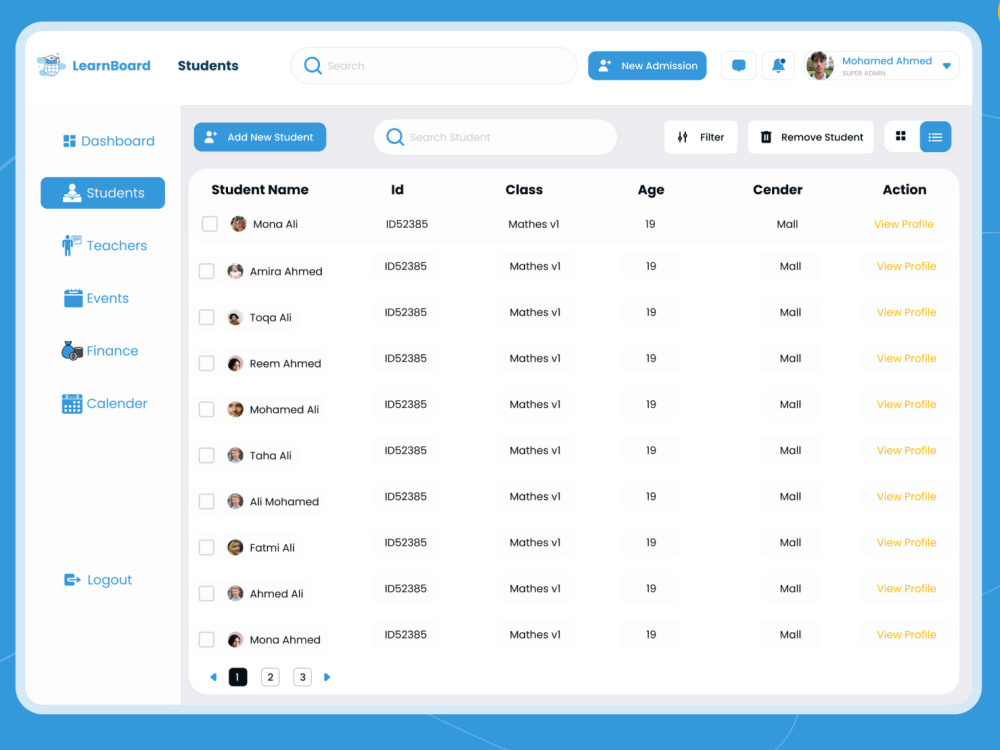
Task: Tick the Toqa Ali checkbox
Action: click(x=207, y=317)
